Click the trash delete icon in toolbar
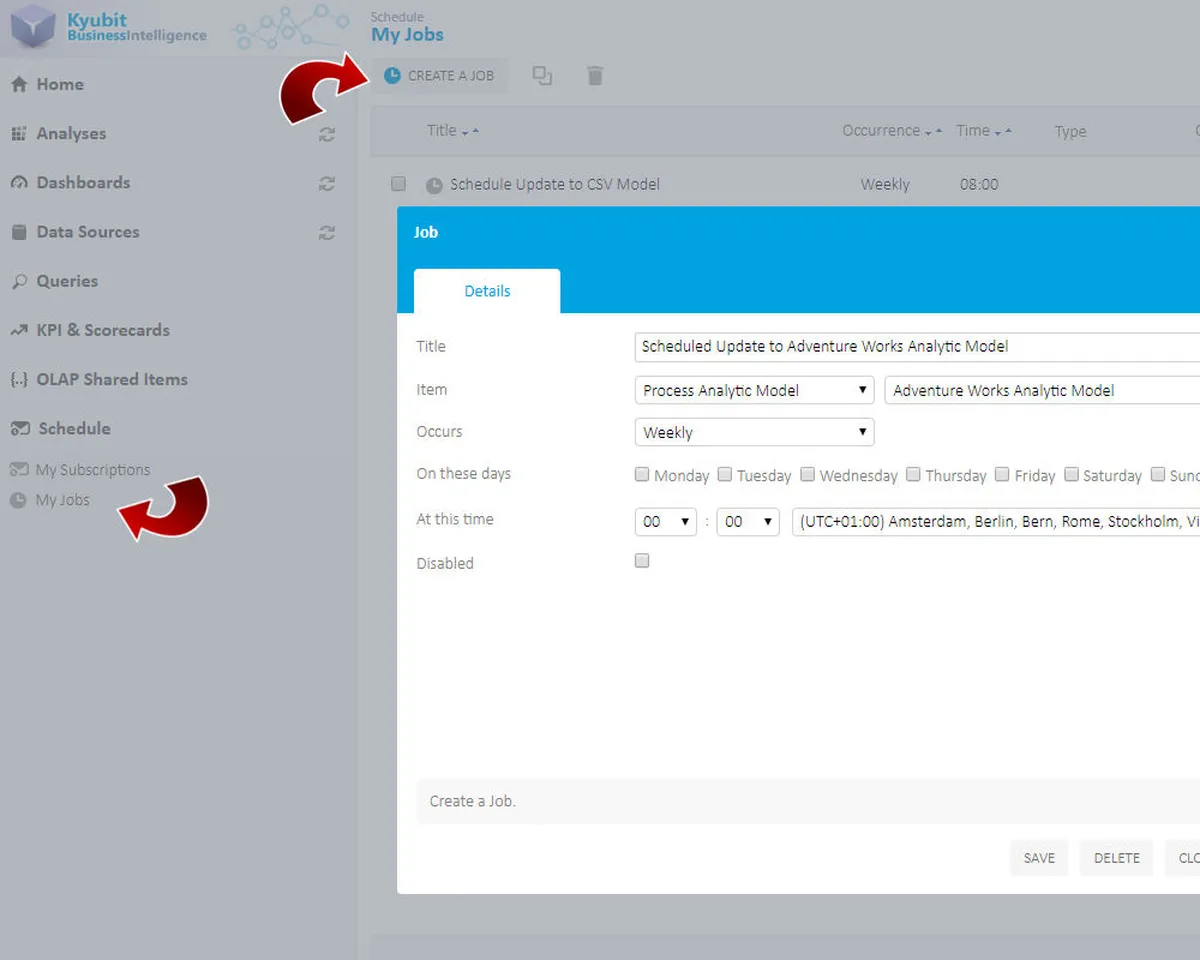The width and height of the screenshot is (1200, 960). [x=595, y=76]
